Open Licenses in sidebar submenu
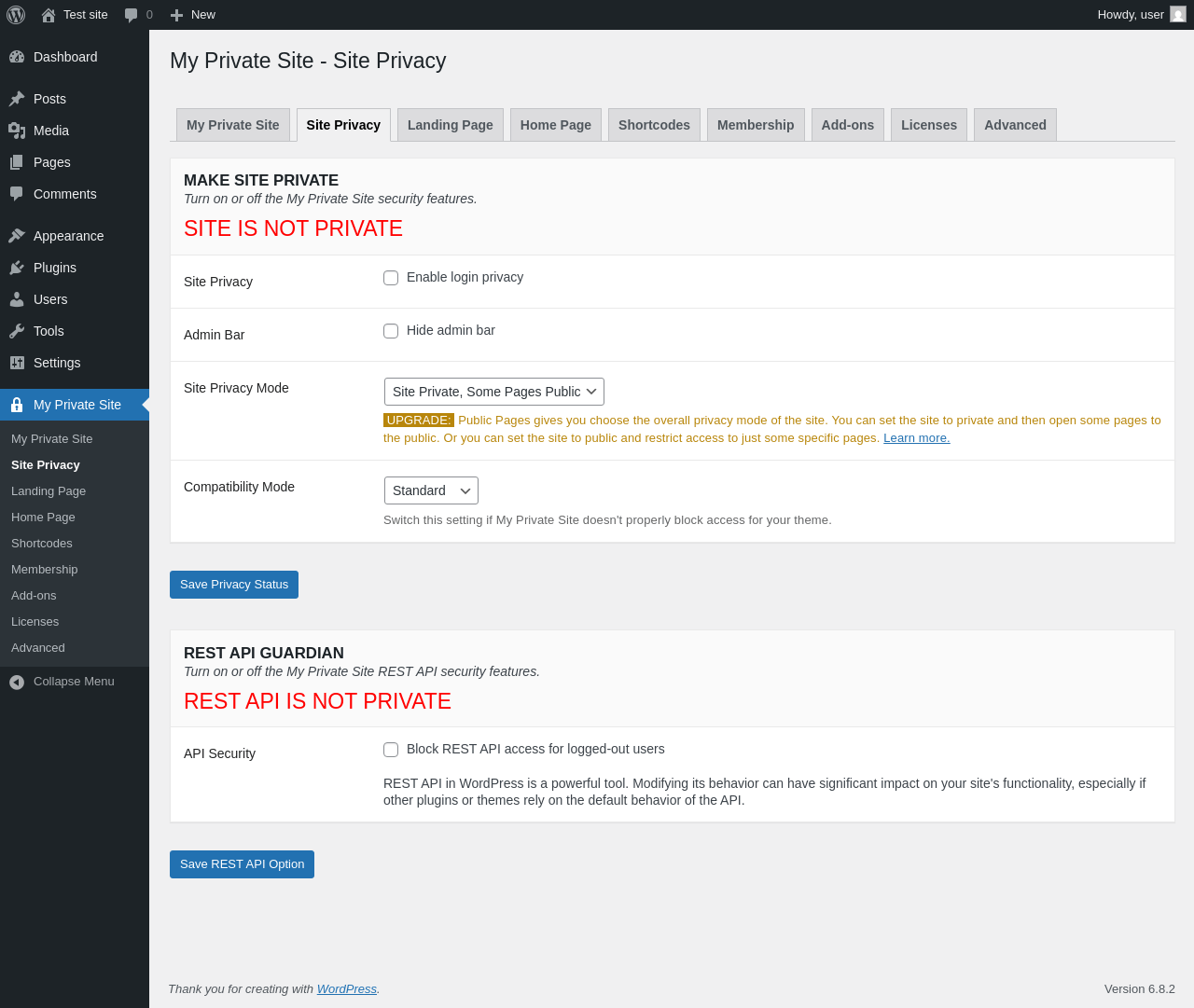 click(x=75, y=622)
